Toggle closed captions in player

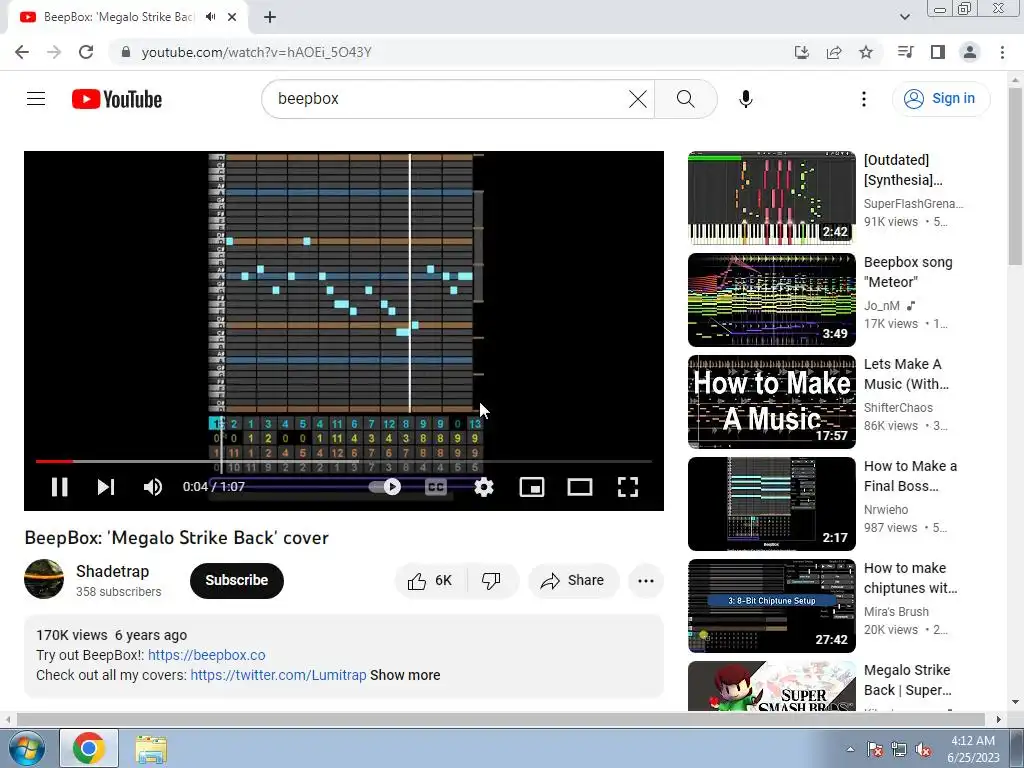[x=436, y=487]
